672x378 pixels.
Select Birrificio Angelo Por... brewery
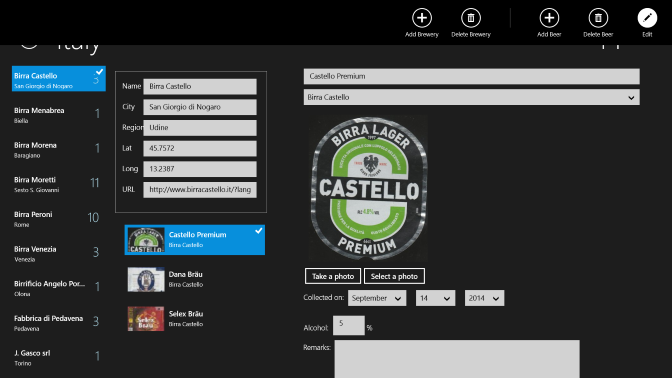click(59, 288)
